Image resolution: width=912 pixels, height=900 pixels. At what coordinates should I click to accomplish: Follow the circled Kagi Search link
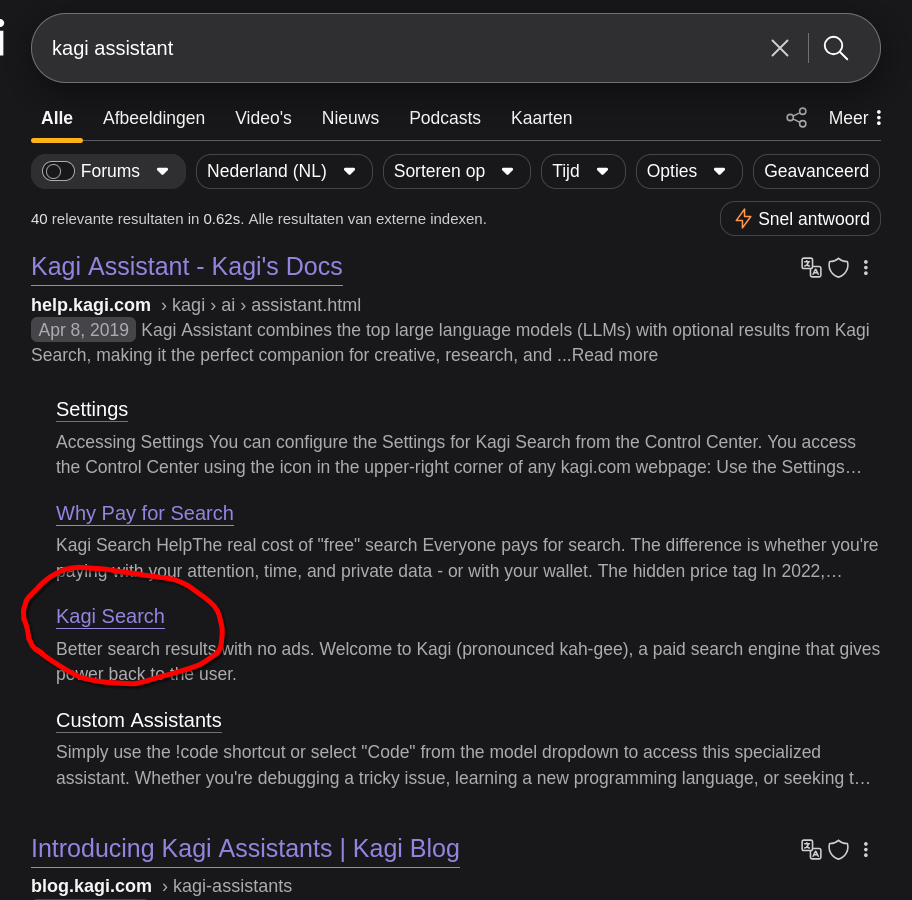pos(110,616)
